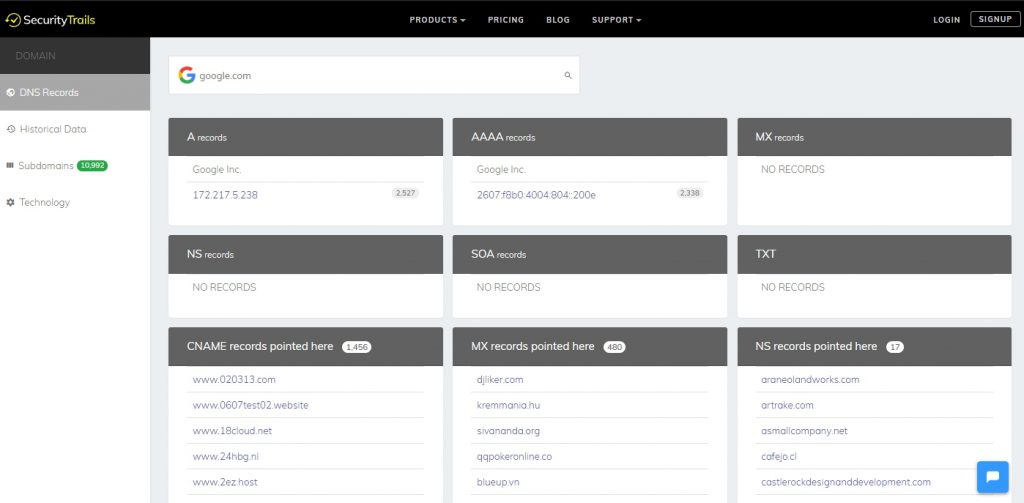Open www.2ez.host entry
1024x503 pixels.
tap(224, 482)
